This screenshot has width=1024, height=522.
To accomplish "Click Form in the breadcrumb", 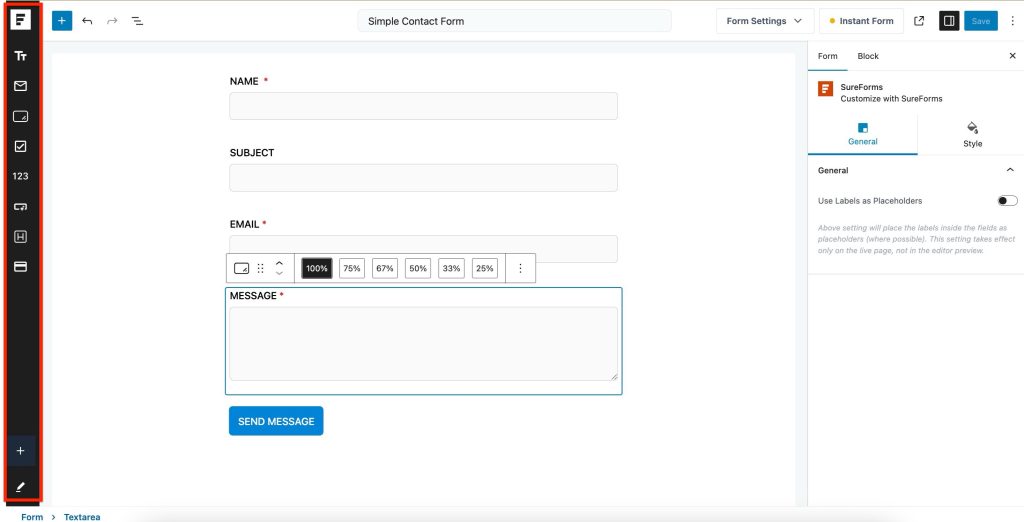I will point(32,517).
